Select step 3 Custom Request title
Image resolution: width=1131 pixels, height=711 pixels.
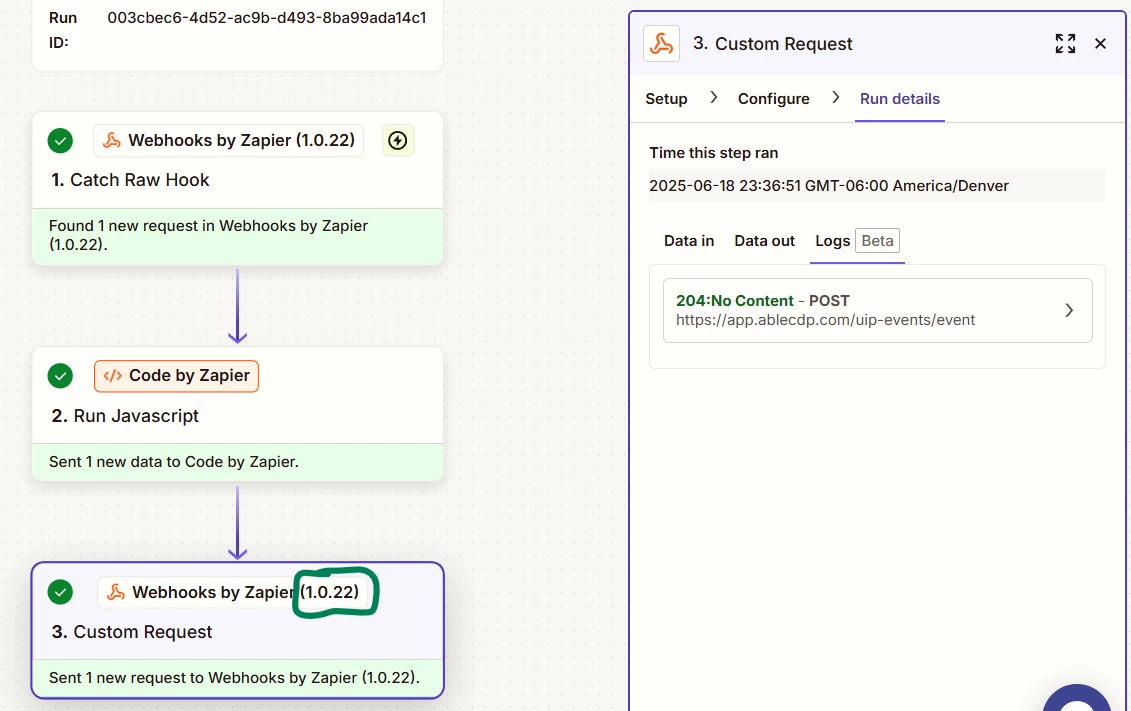click(x=131, y=632)
